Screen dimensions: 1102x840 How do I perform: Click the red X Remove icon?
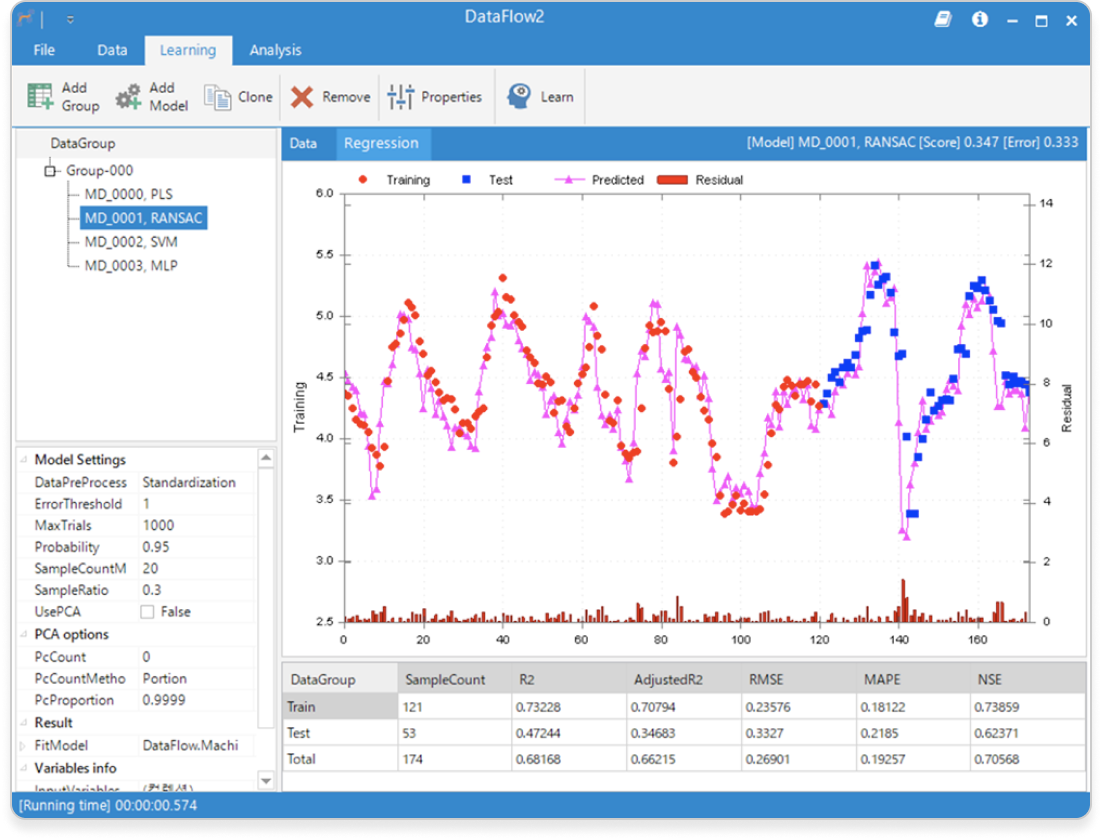[x=302, y=97]
